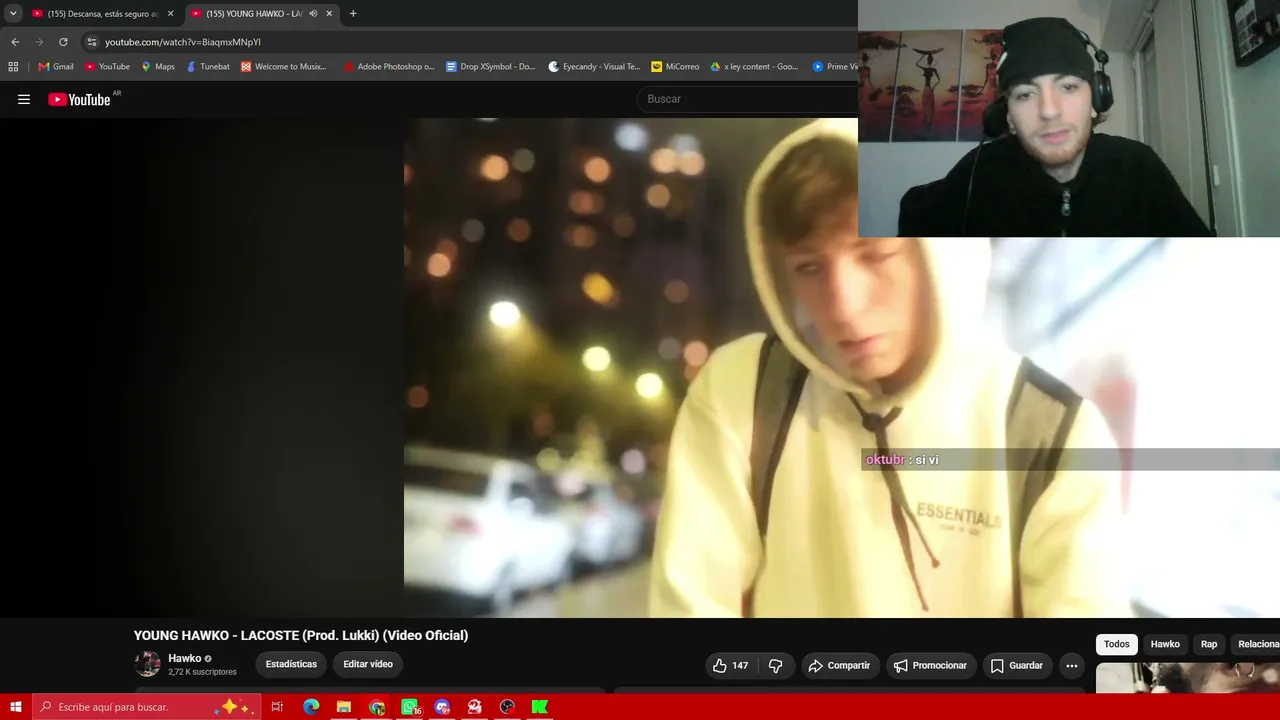Open the Hawko channel name link
The width and height of the screenshot is (1280, 720).
(x=185, y=658)
